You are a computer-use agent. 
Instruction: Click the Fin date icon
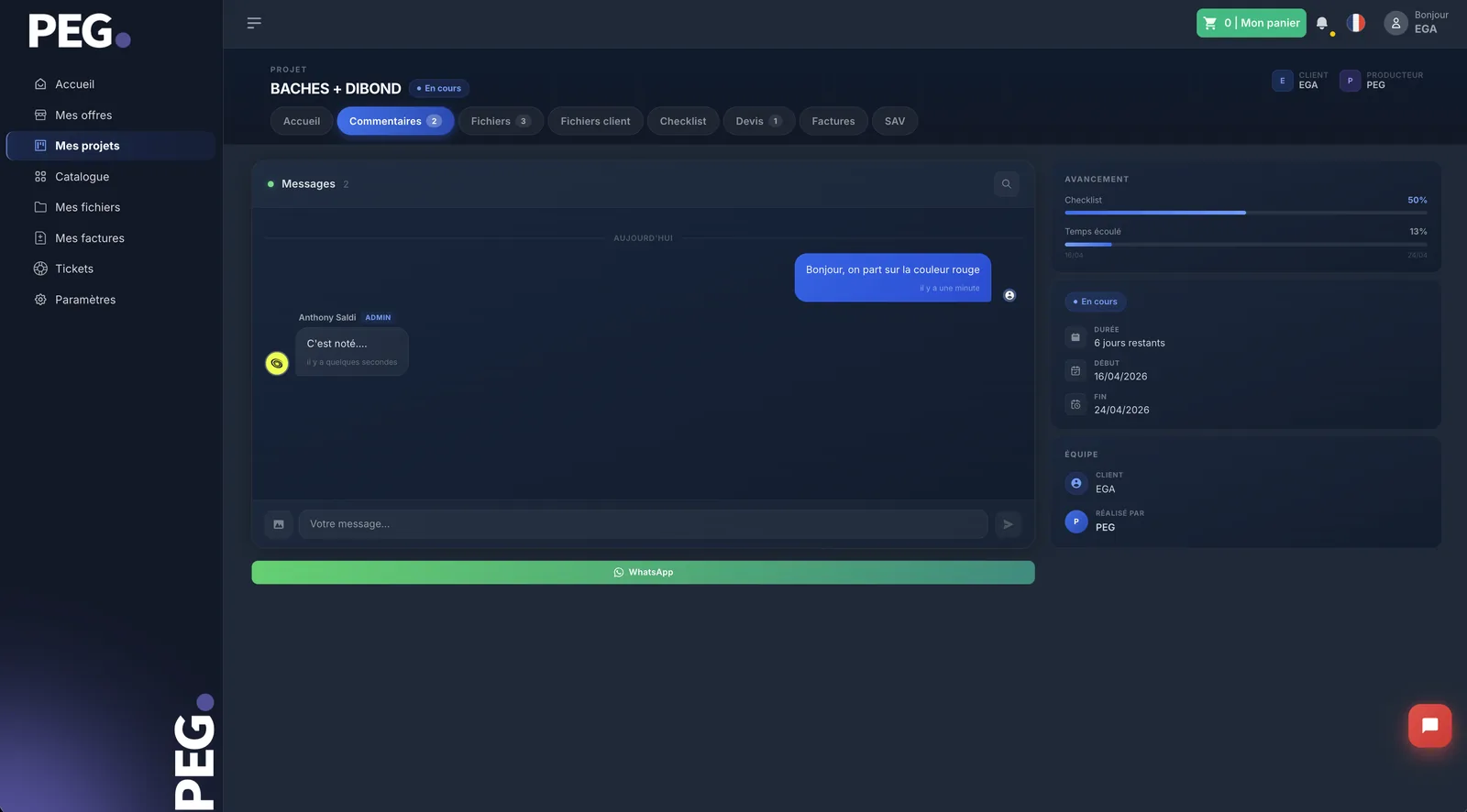click(x=1075, y=404)
